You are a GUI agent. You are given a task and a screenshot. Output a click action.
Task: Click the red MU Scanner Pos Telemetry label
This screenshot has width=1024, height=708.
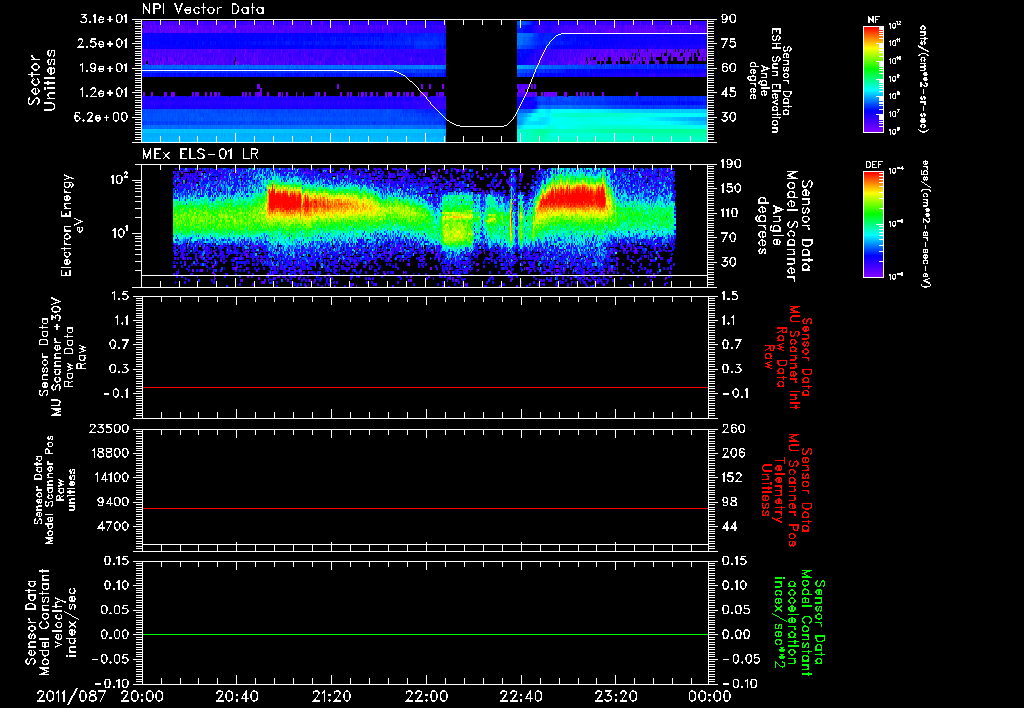[787, 490]
